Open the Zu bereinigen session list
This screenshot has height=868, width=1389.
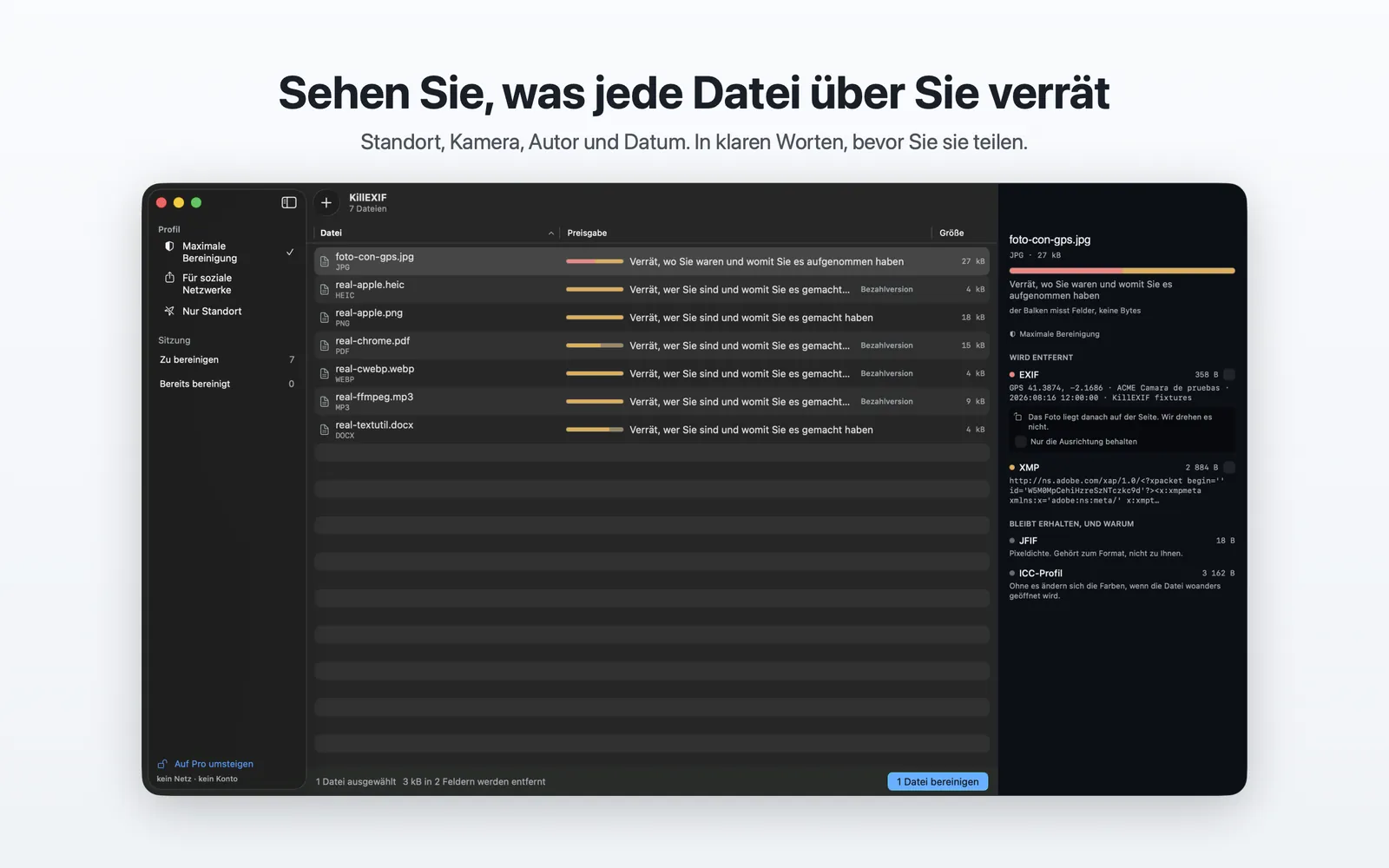pyautogui.click(x=227, y=359)
